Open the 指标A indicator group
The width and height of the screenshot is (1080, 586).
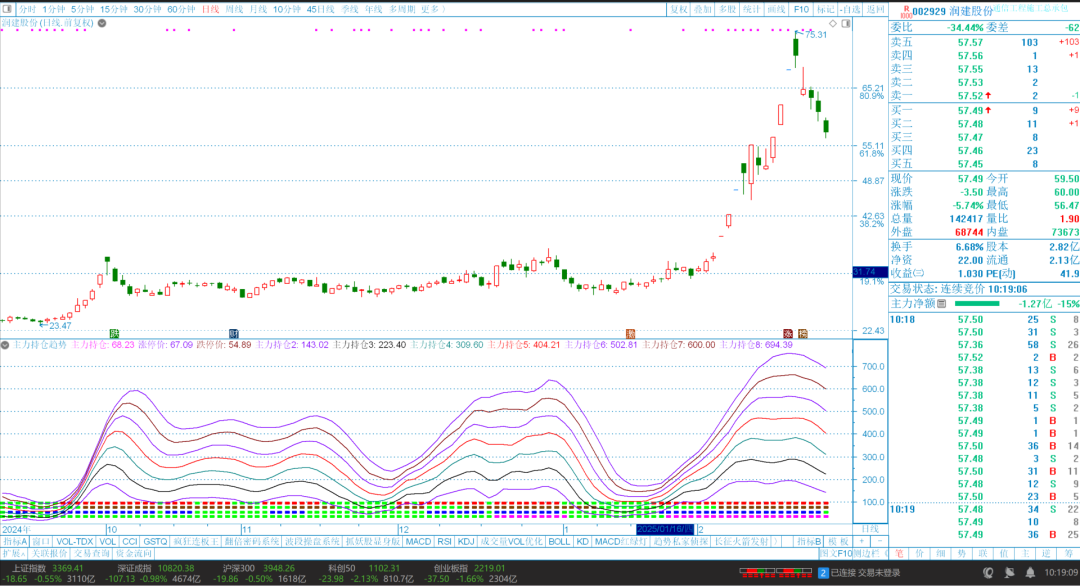coord(15,542)
